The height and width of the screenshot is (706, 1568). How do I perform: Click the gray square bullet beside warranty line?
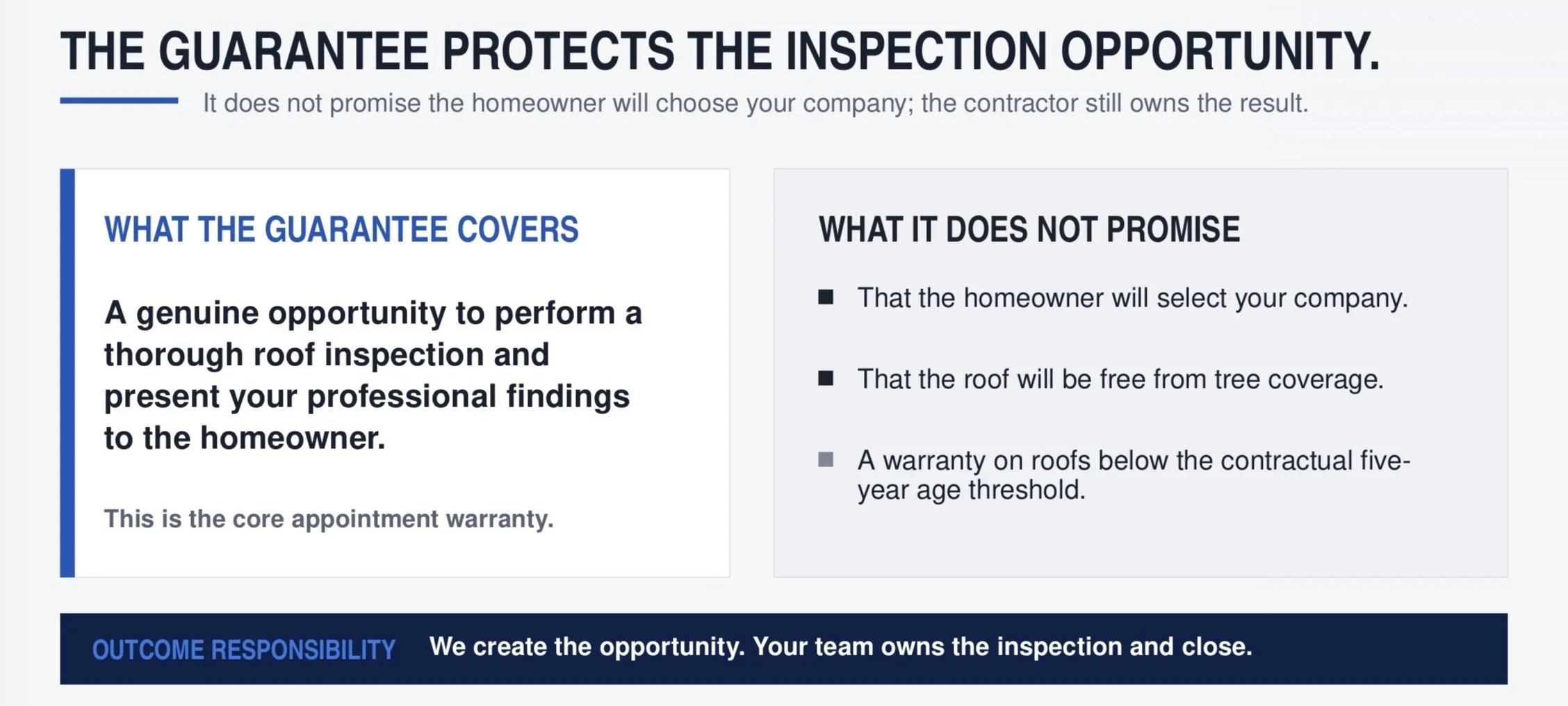pyautogui.click(x=826, y=460)
